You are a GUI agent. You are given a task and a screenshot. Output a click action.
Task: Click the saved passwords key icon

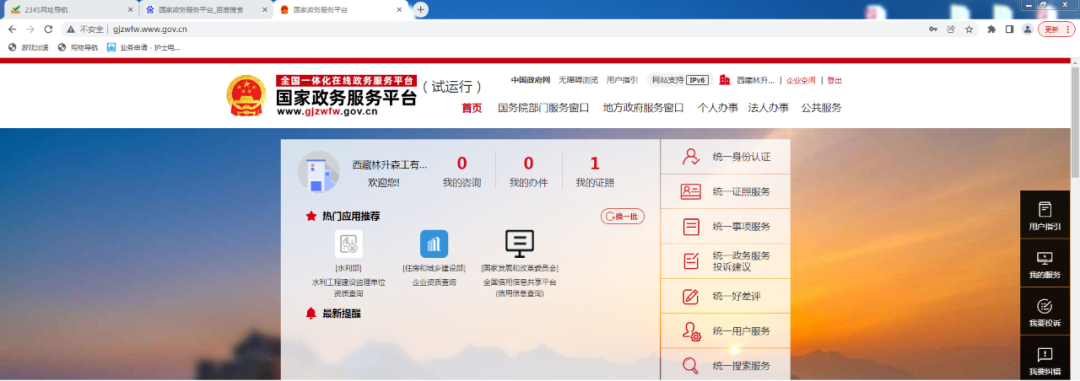(x=933, y=29)
